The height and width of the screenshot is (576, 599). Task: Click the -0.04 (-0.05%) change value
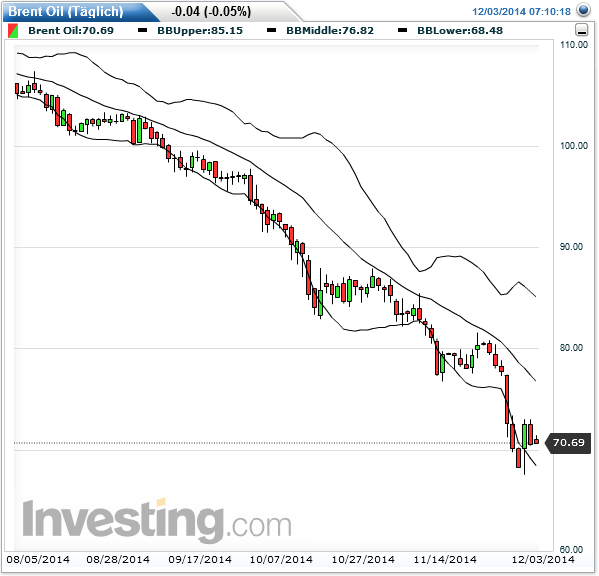point(211,12)
